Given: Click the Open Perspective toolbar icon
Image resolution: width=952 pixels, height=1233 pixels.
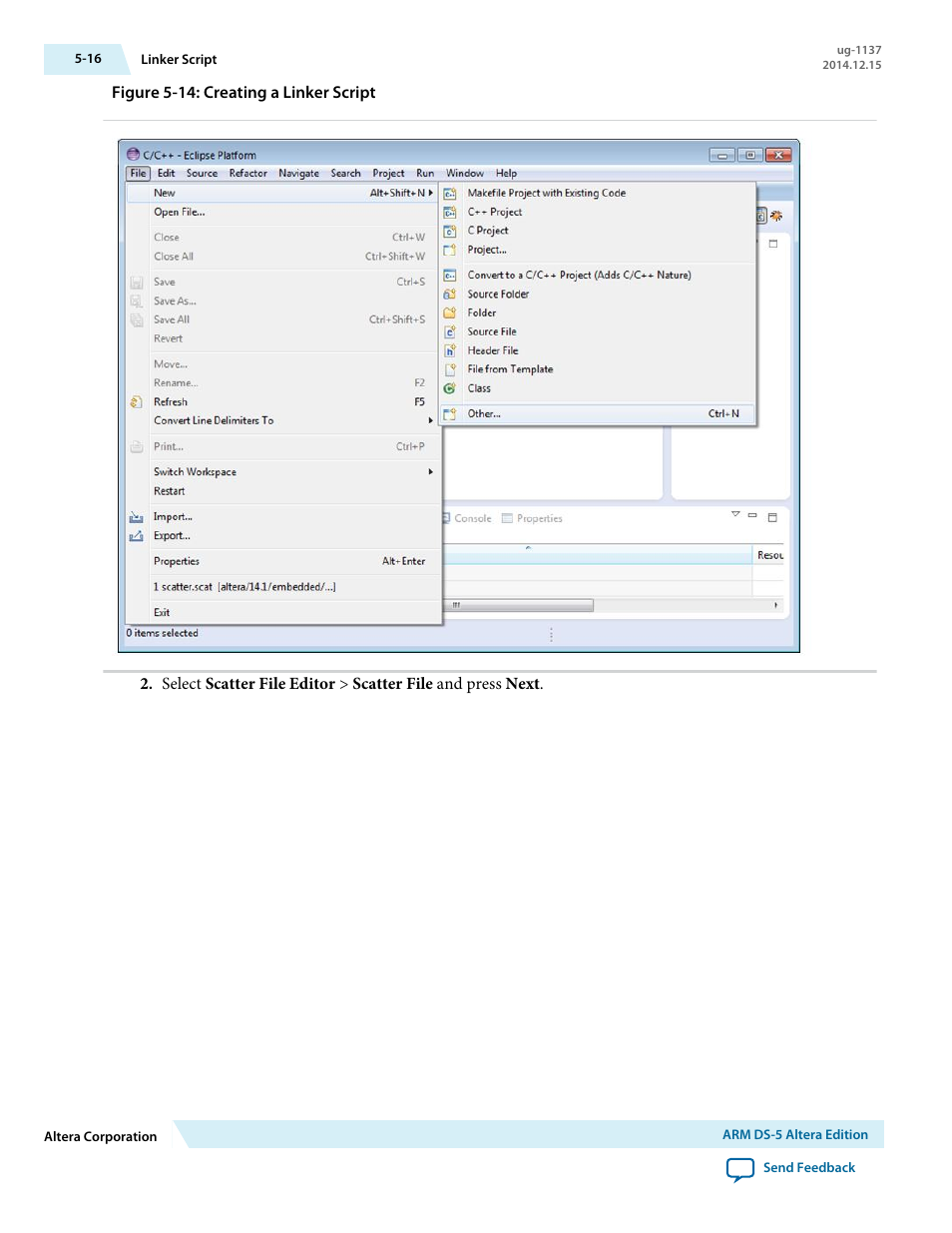Looking at the screenshot, I should 760,216.
